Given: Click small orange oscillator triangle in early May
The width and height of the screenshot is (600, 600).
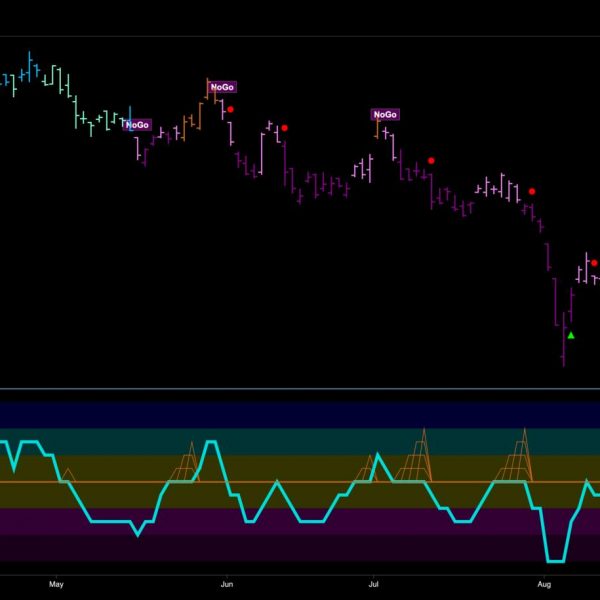Looking at the screenshot, I should click(68, 474).
